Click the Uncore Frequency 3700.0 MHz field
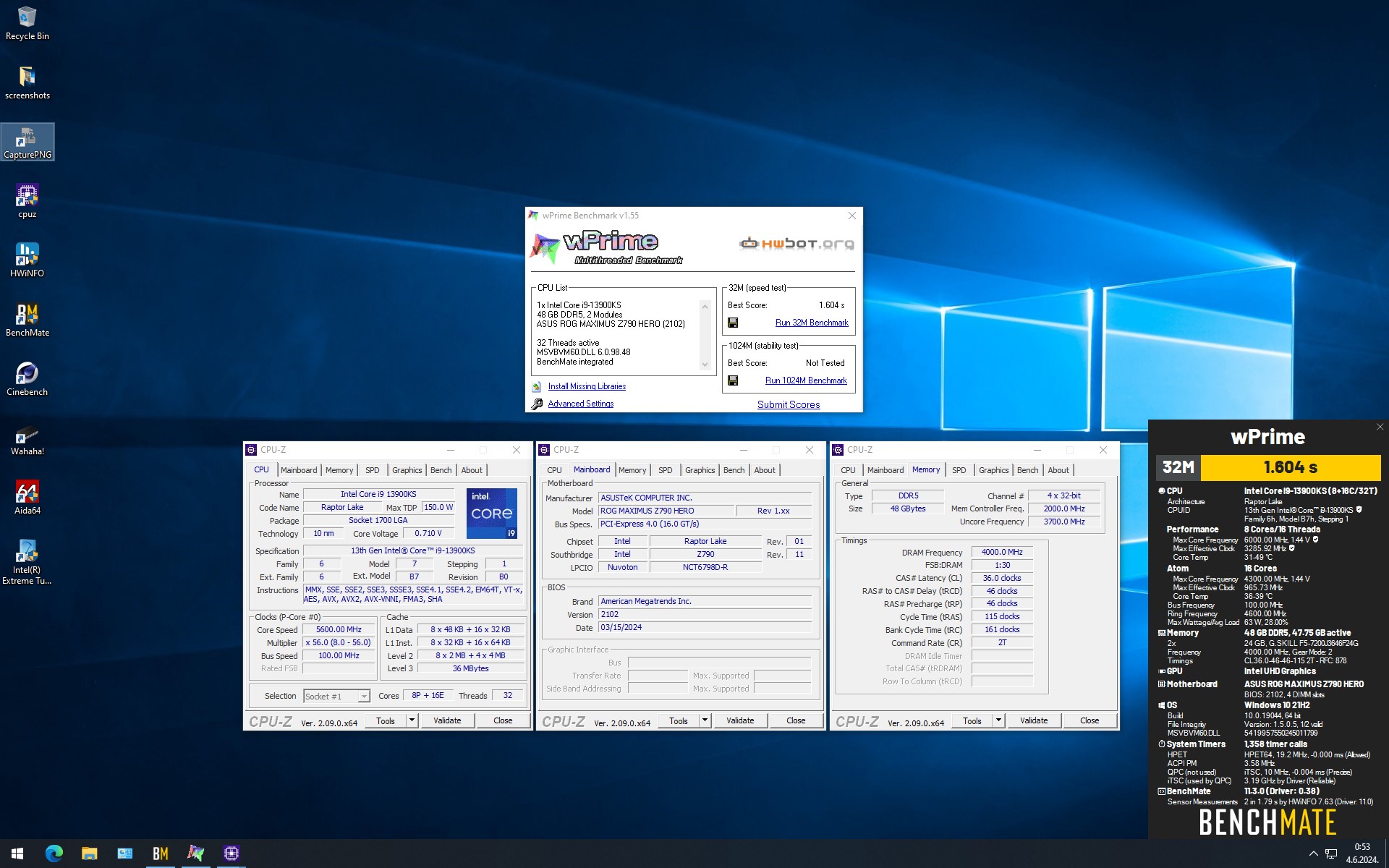The image size is (1389, 868). 1064,522
